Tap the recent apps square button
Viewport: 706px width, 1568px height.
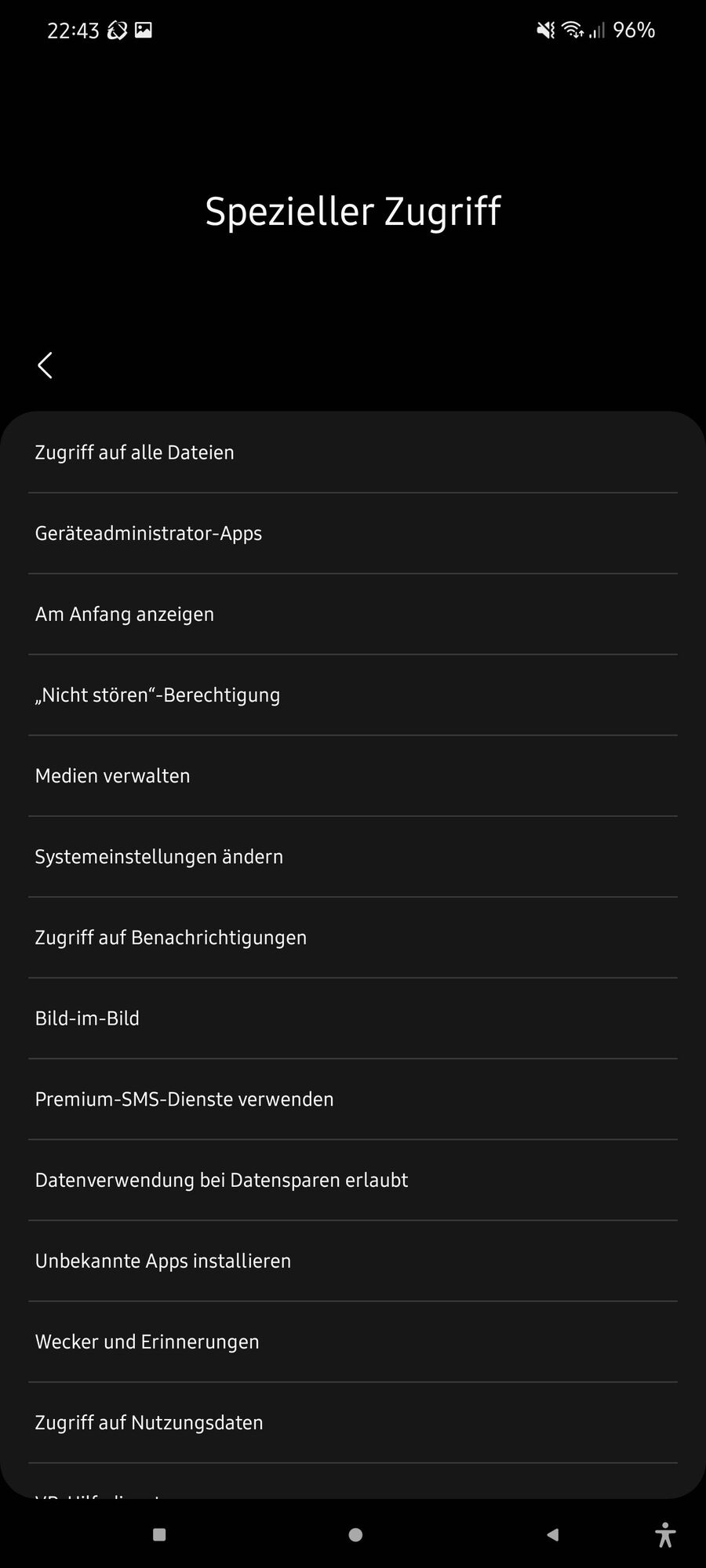[x=159, y=1534]
